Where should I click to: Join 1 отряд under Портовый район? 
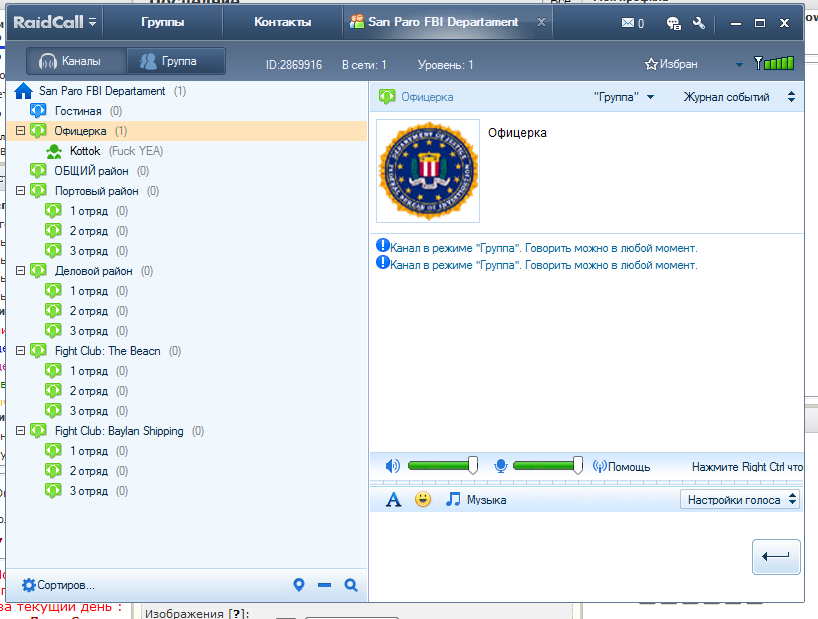click(89, 211)
